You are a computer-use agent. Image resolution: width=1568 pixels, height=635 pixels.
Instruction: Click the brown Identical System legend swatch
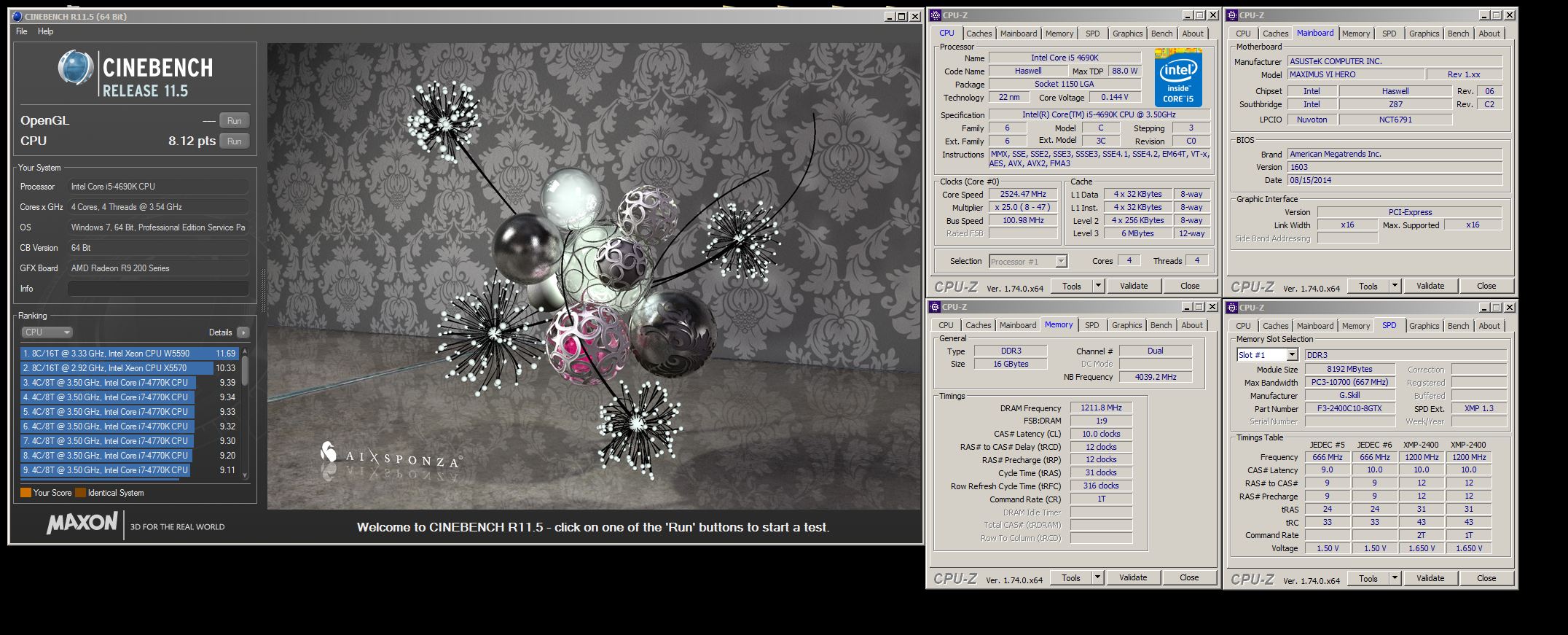coord(80,493)
